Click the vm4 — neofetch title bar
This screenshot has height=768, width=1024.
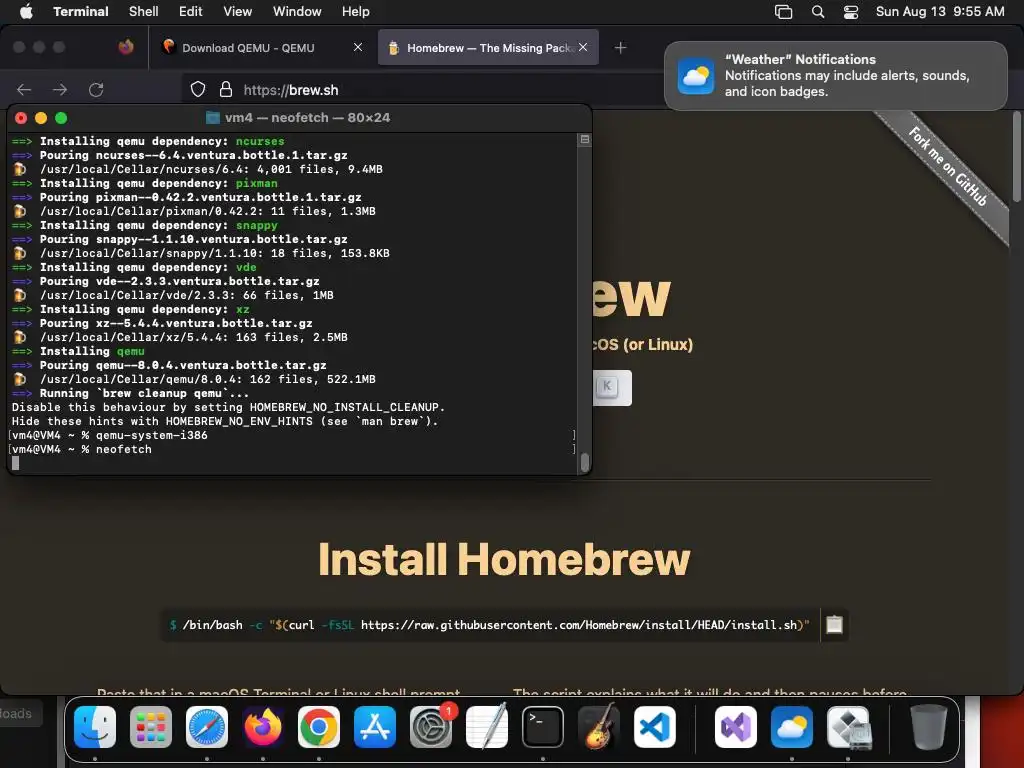(299, 118)
